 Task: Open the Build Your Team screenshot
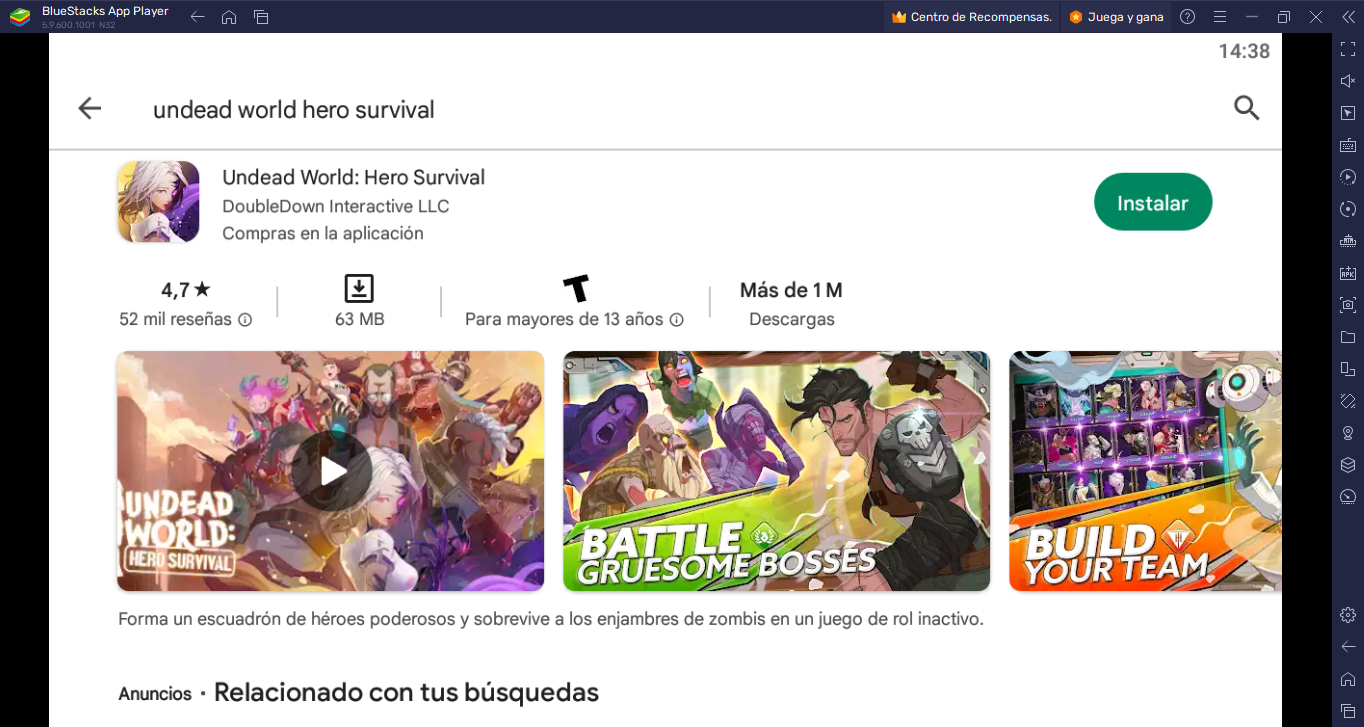coord(1145,471)
